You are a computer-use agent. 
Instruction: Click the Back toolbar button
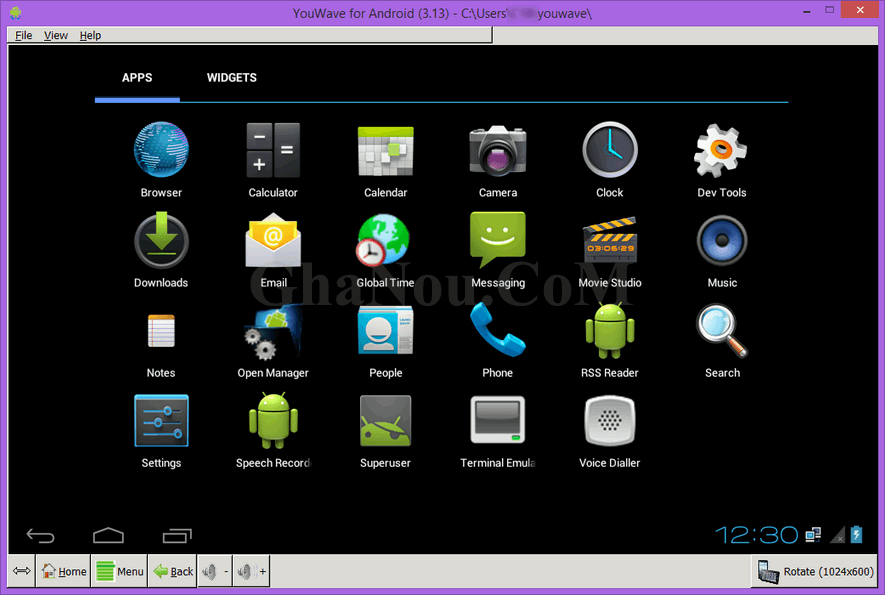pos(173,571)
